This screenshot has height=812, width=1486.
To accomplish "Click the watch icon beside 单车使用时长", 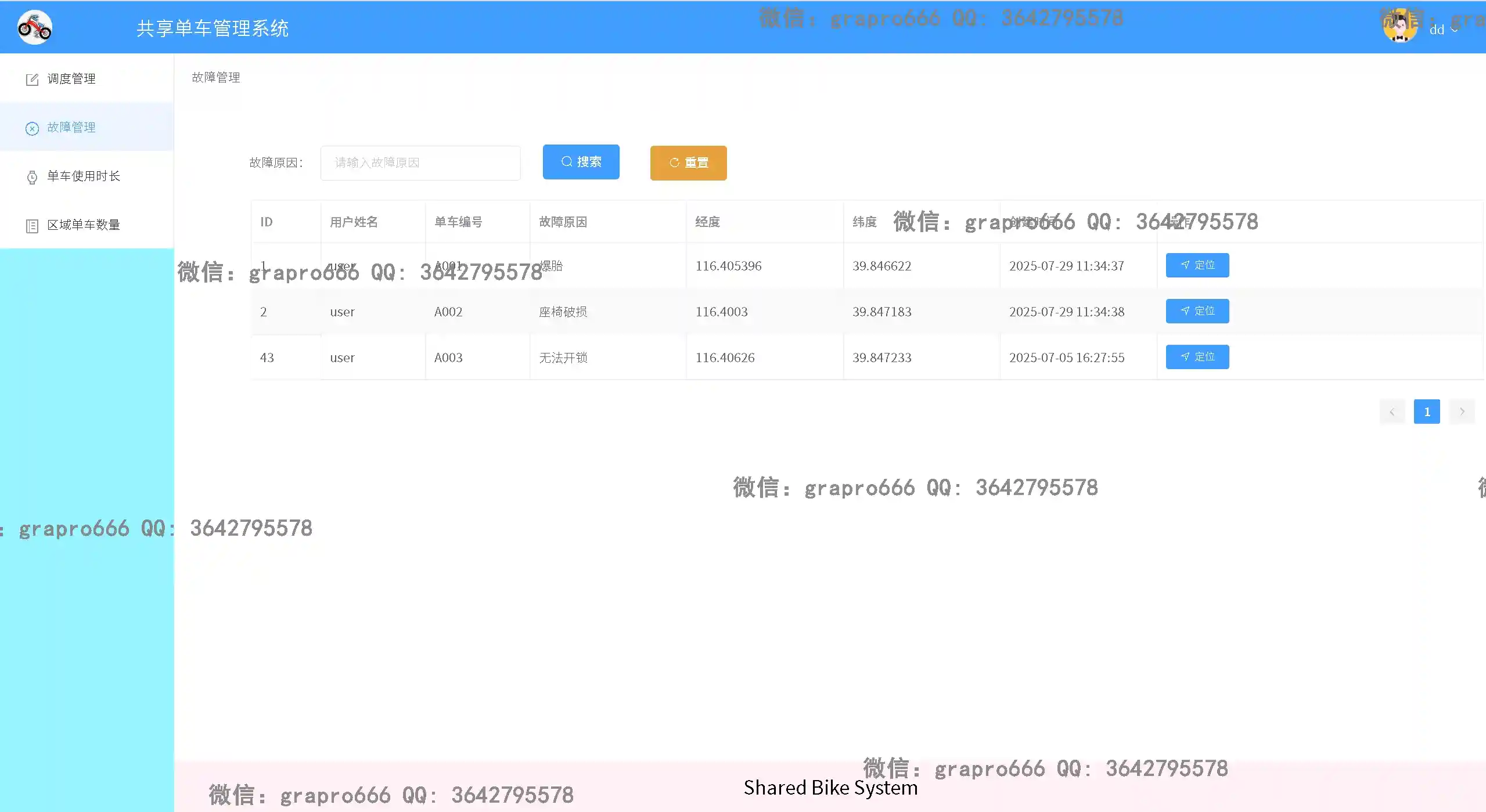I will pyautogui.click(x=32, y=177).
